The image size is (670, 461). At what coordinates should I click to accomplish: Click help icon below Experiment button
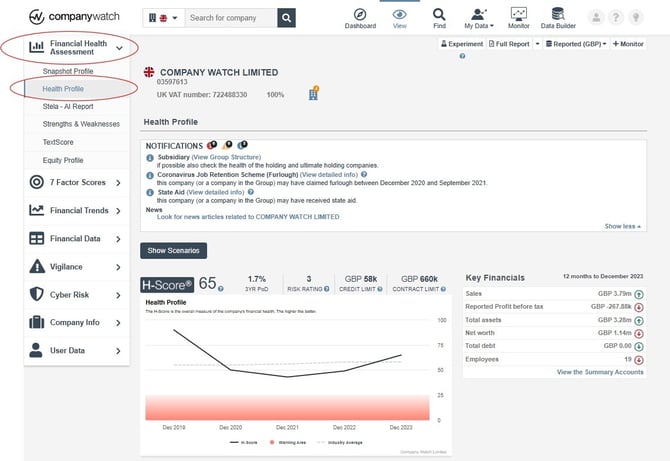point(462,56)
